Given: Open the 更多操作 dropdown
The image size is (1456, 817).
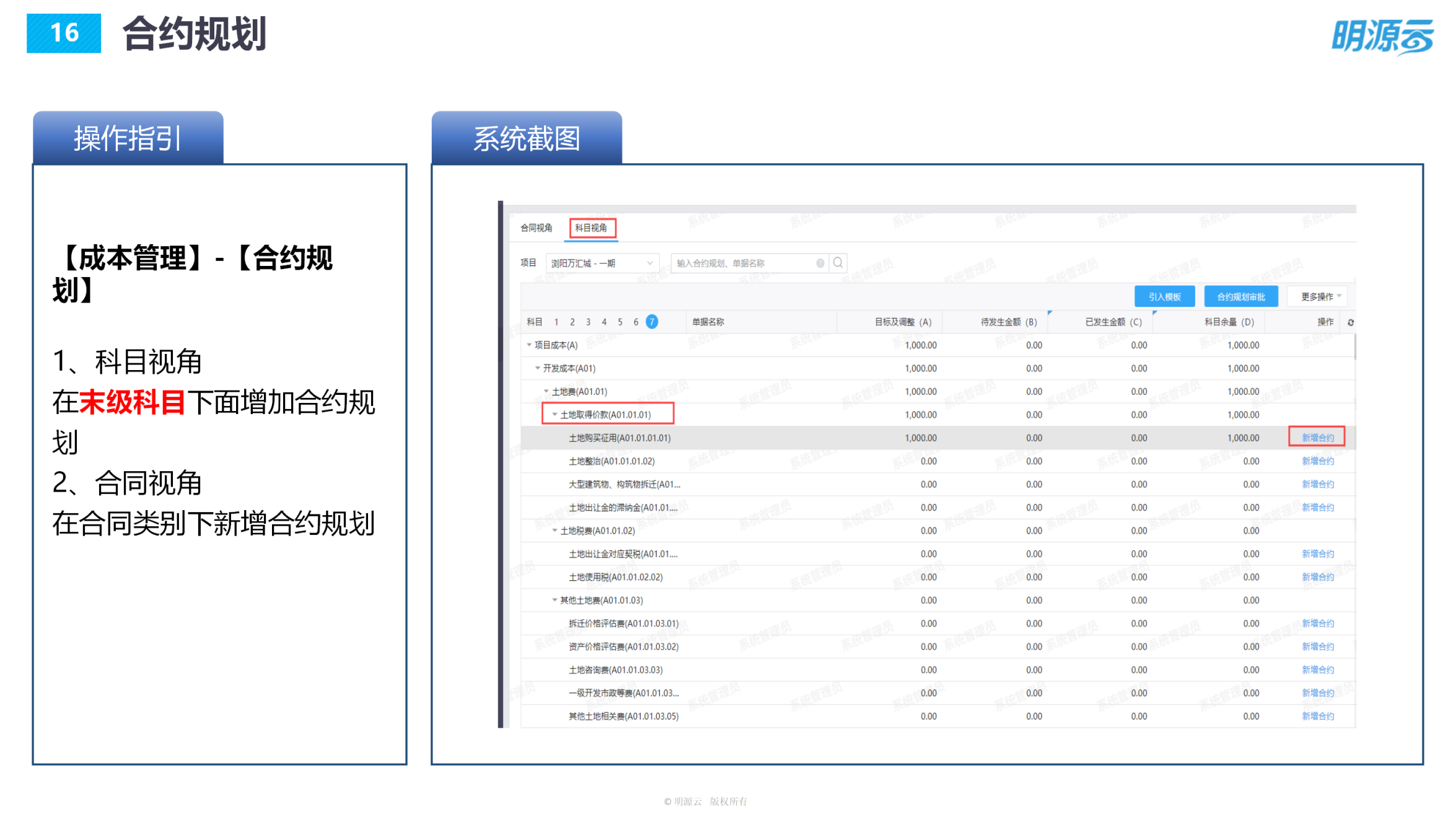Looking at the screenshot, I should 1317,296.
